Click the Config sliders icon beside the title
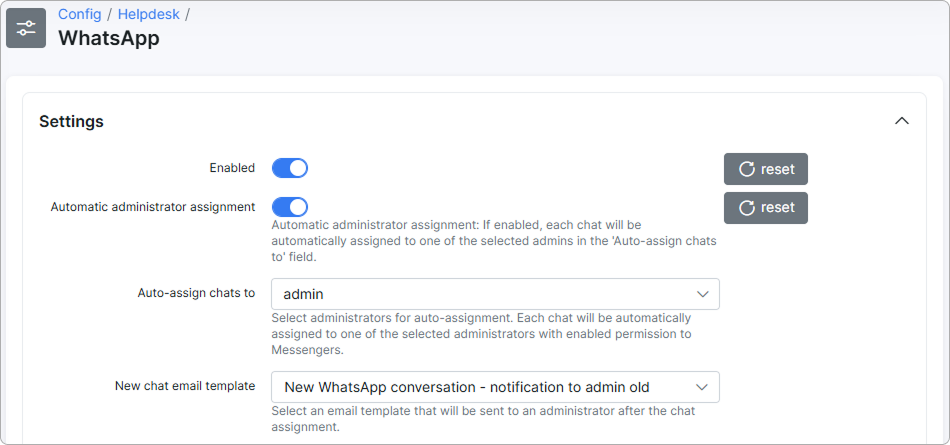Screen dimensions: 950x445 click(x=26, y=28)
